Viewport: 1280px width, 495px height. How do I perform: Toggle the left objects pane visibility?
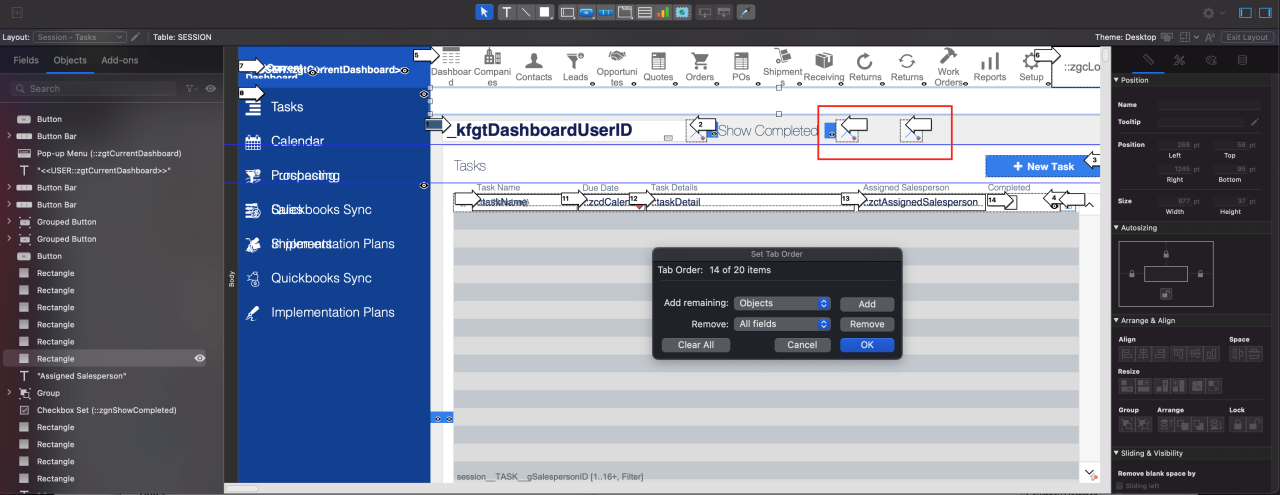1245,13
